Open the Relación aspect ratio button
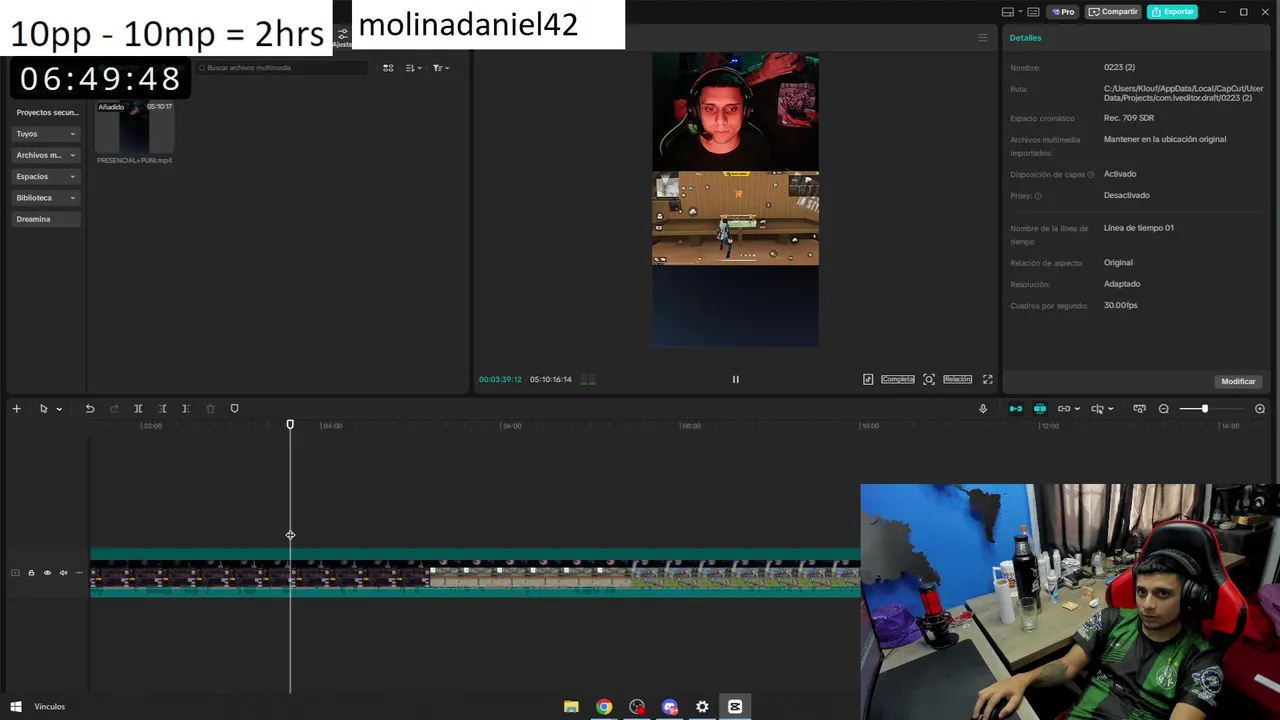 tap(957, 379)
